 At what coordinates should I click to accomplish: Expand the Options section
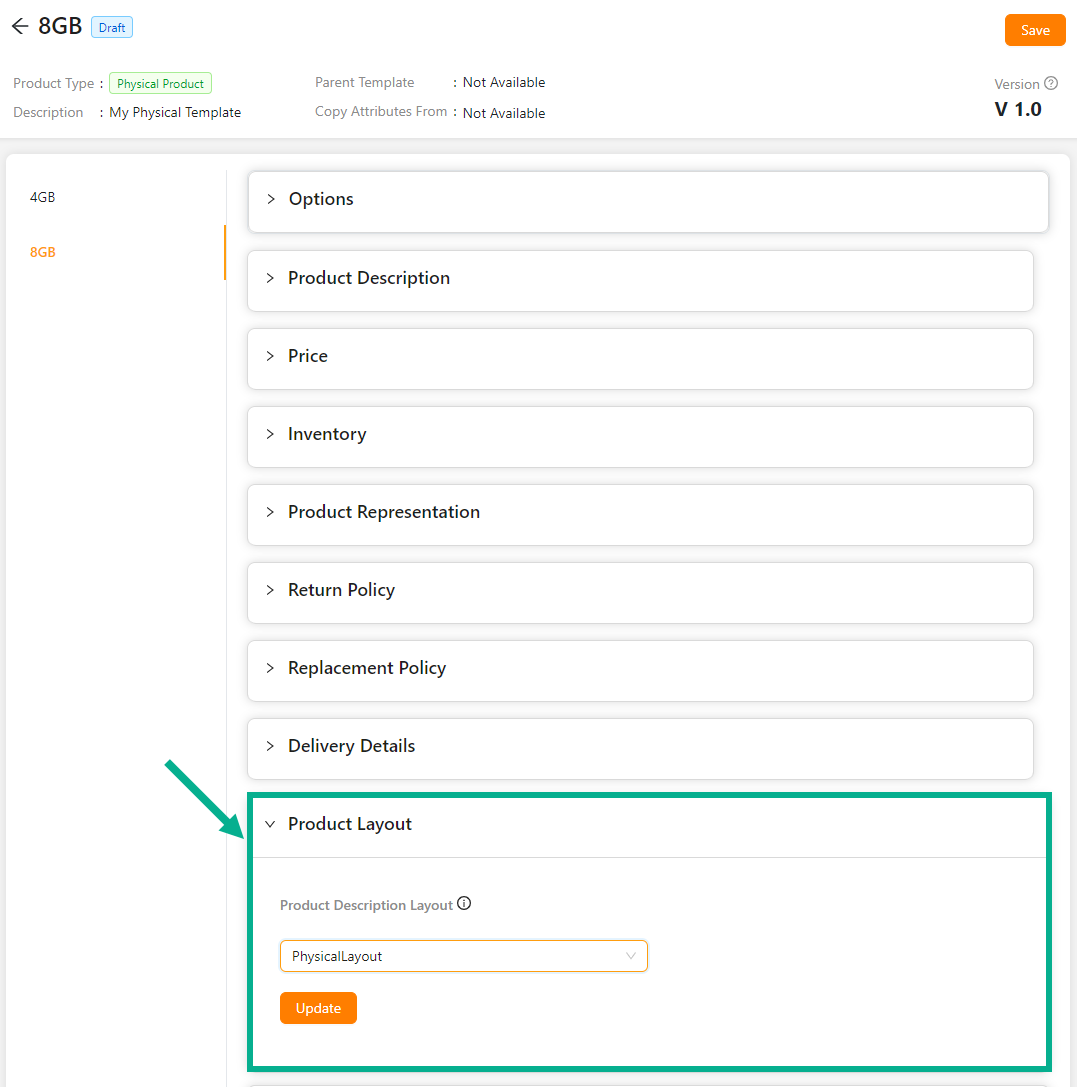coord(321,199)
